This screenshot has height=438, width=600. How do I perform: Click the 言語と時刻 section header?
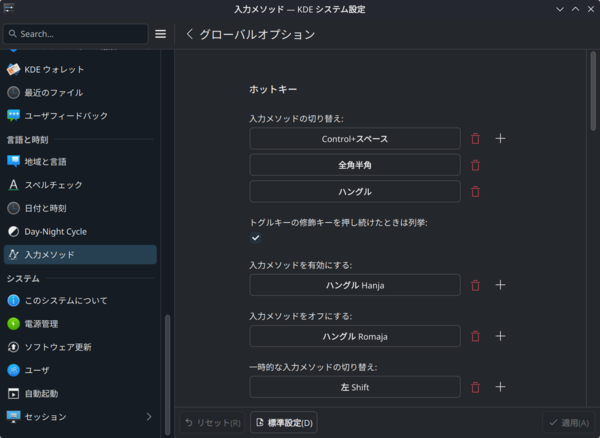tap(28, 140)
